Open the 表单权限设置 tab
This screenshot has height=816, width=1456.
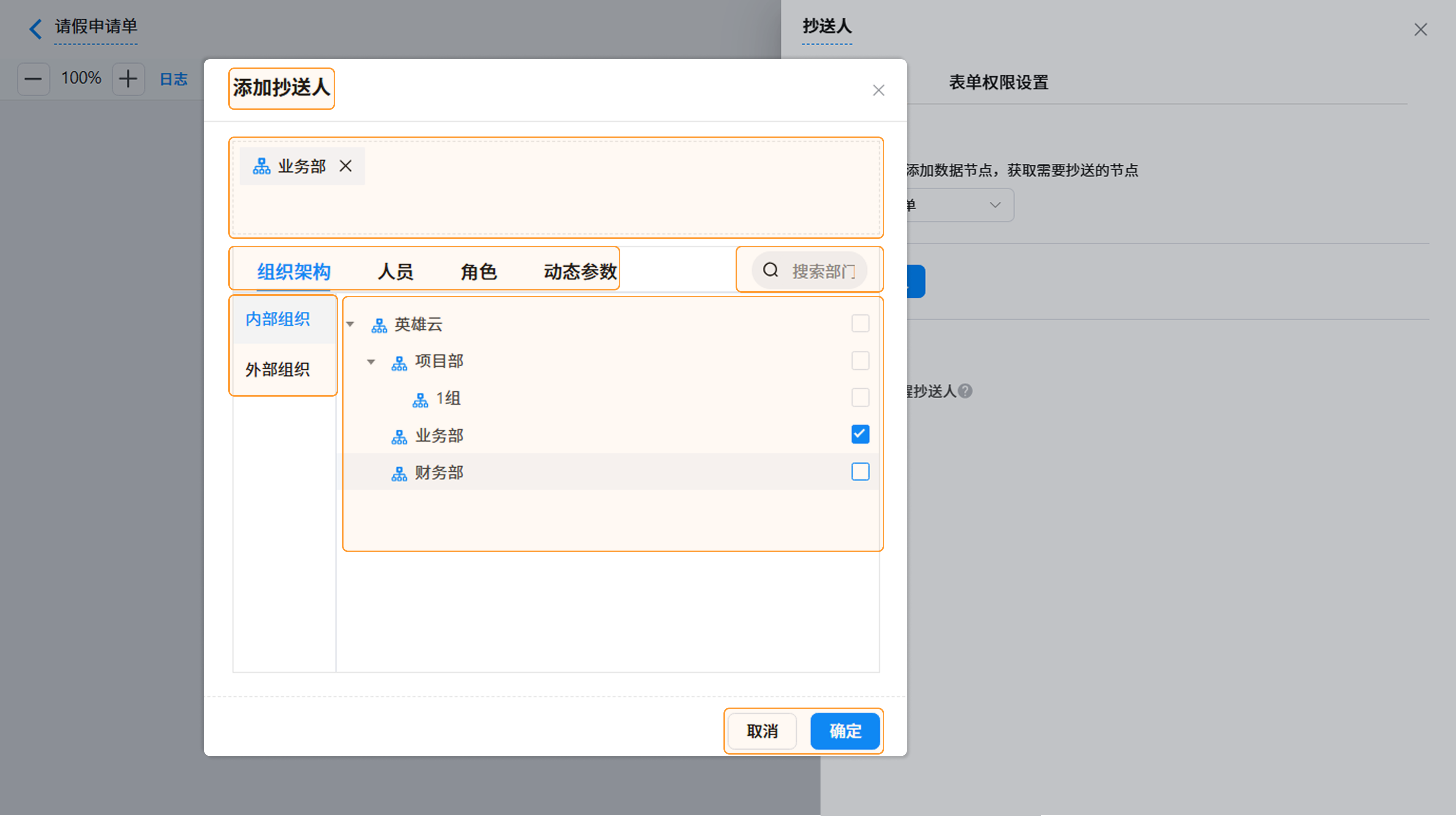point(998,83)
